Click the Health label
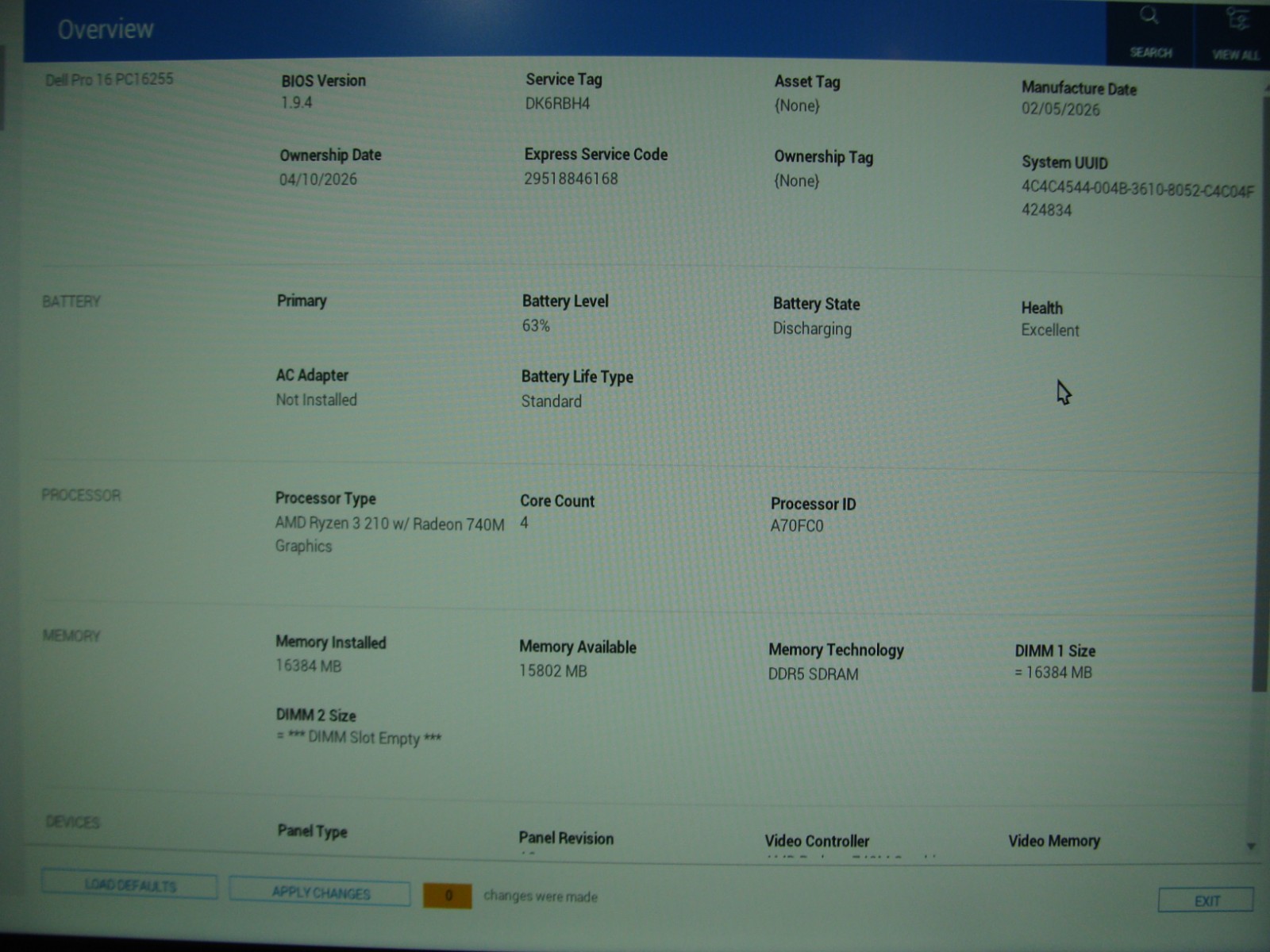 tap(1041, 308)
